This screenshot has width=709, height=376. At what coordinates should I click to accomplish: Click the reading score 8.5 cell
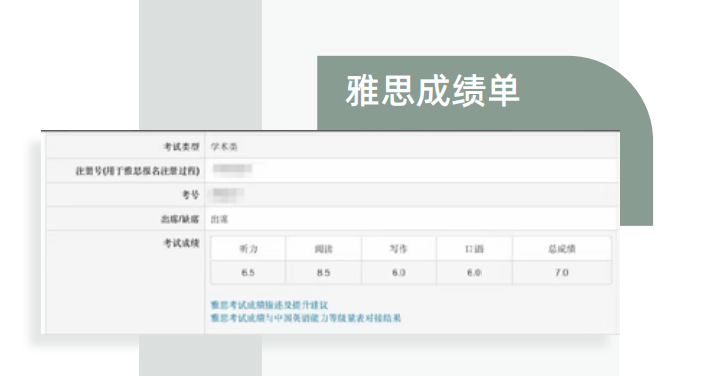coord(323,273)
